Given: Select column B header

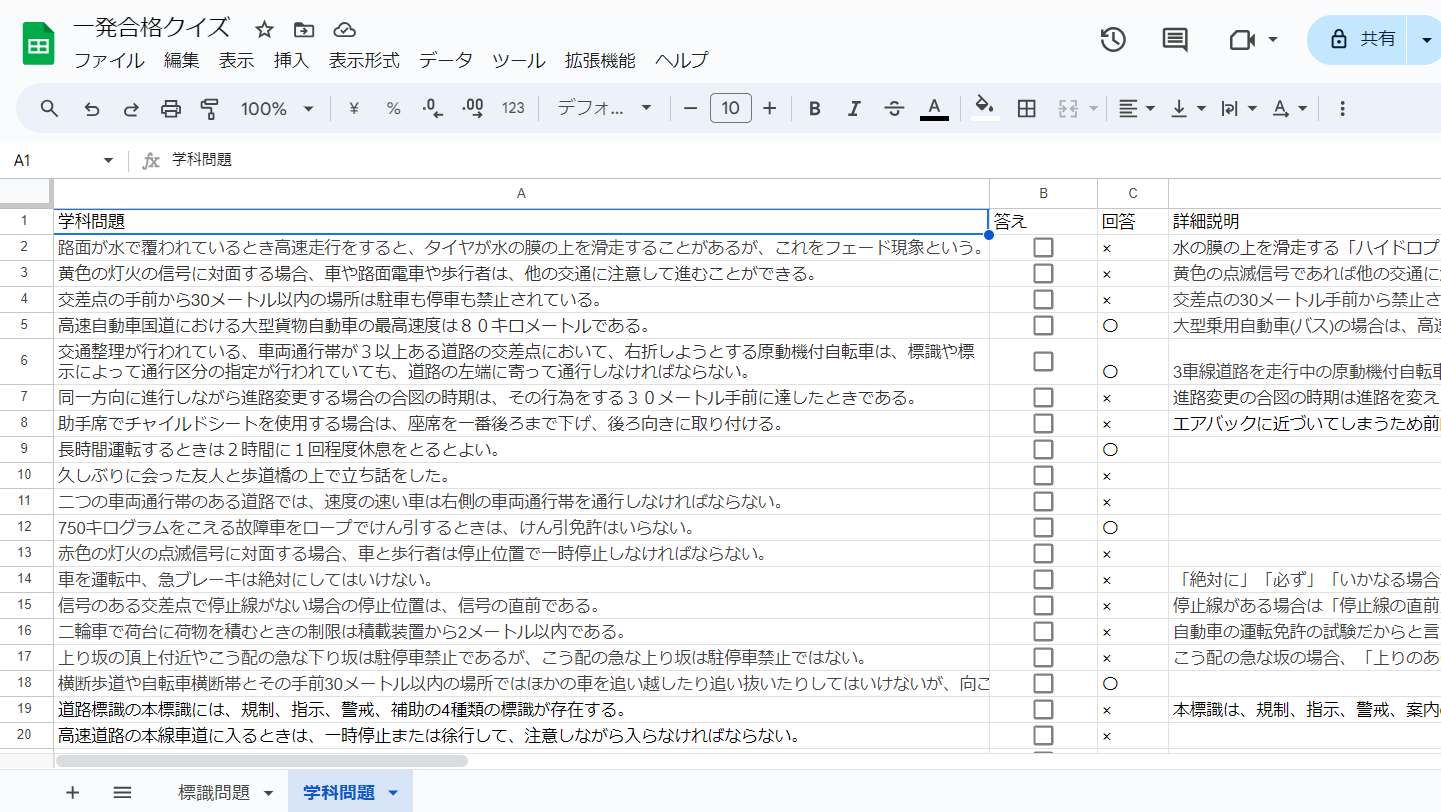Looking at the screenshot, I should click(x=1043, y=193).
